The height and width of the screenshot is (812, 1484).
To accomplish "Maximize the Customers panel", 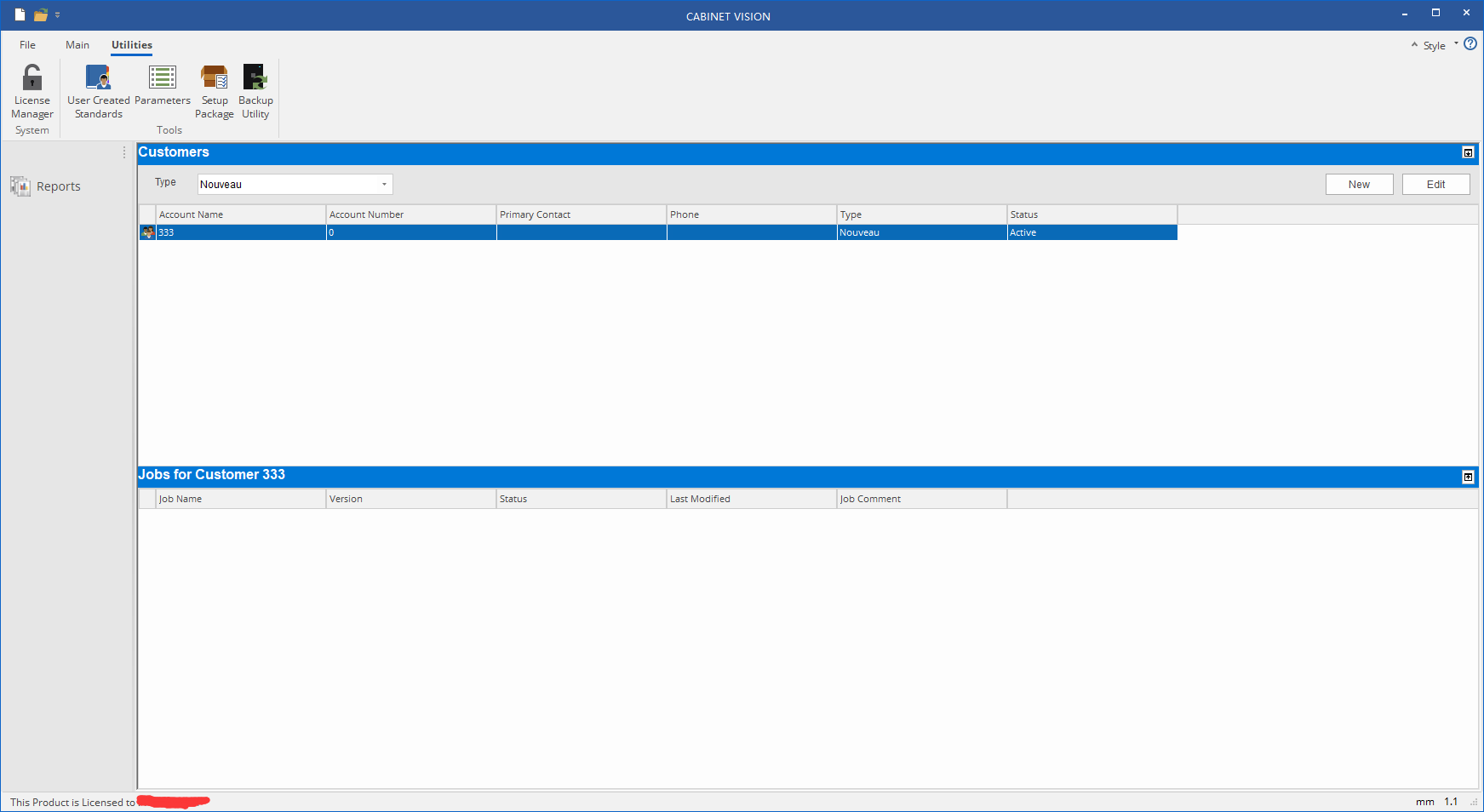I will (1468, 153).
